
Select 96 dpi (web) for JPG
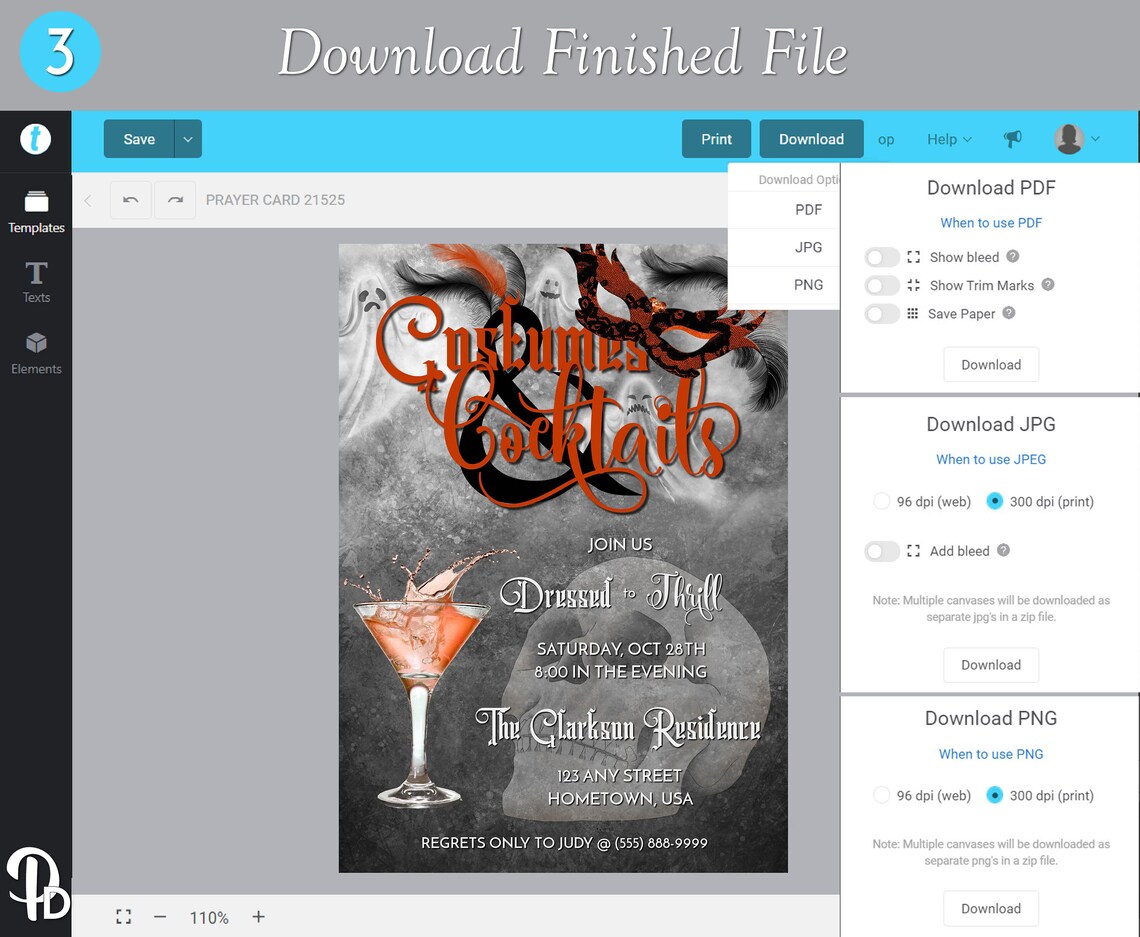click(881, 501)
